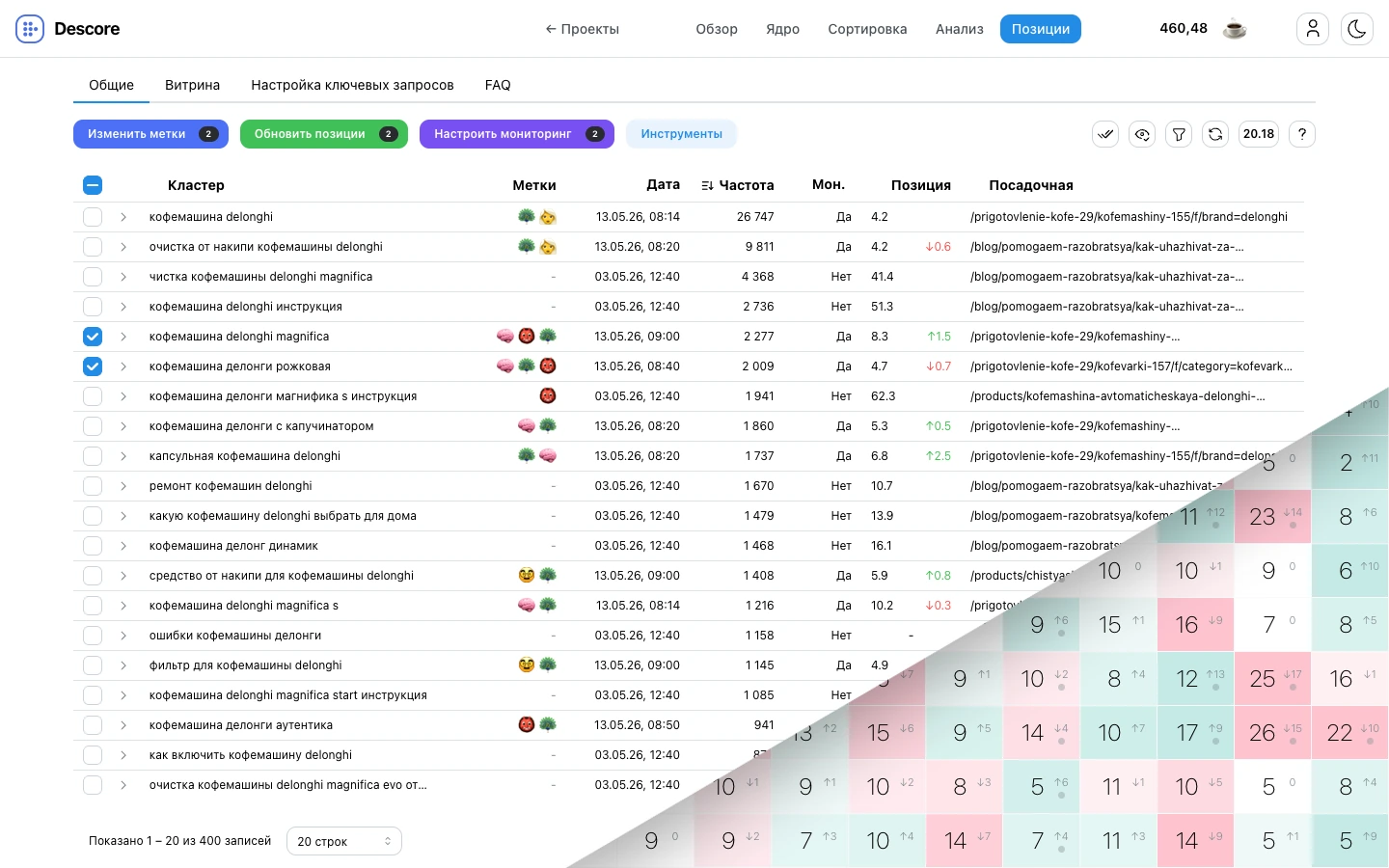Open the Настройка ключевых запросов tab
This screenshot has height=868, width=1389.
[x=352, y=85]
